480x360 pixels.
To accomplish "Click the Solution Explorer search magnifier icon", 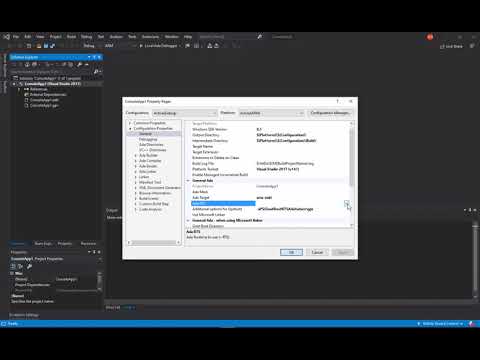I will click(96, 71).
